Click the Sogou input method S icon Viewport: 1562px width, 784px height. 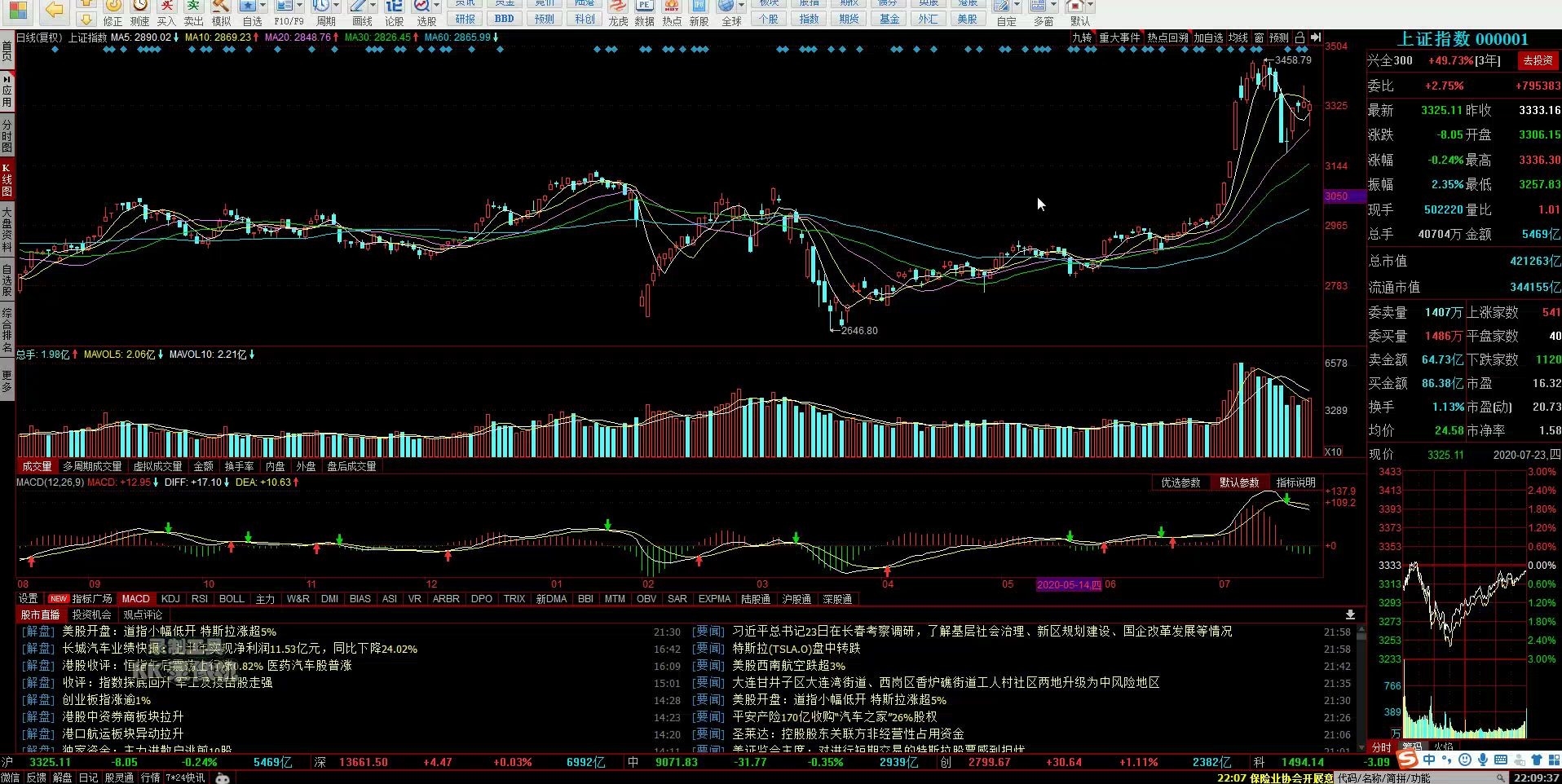coord(1406,760)
